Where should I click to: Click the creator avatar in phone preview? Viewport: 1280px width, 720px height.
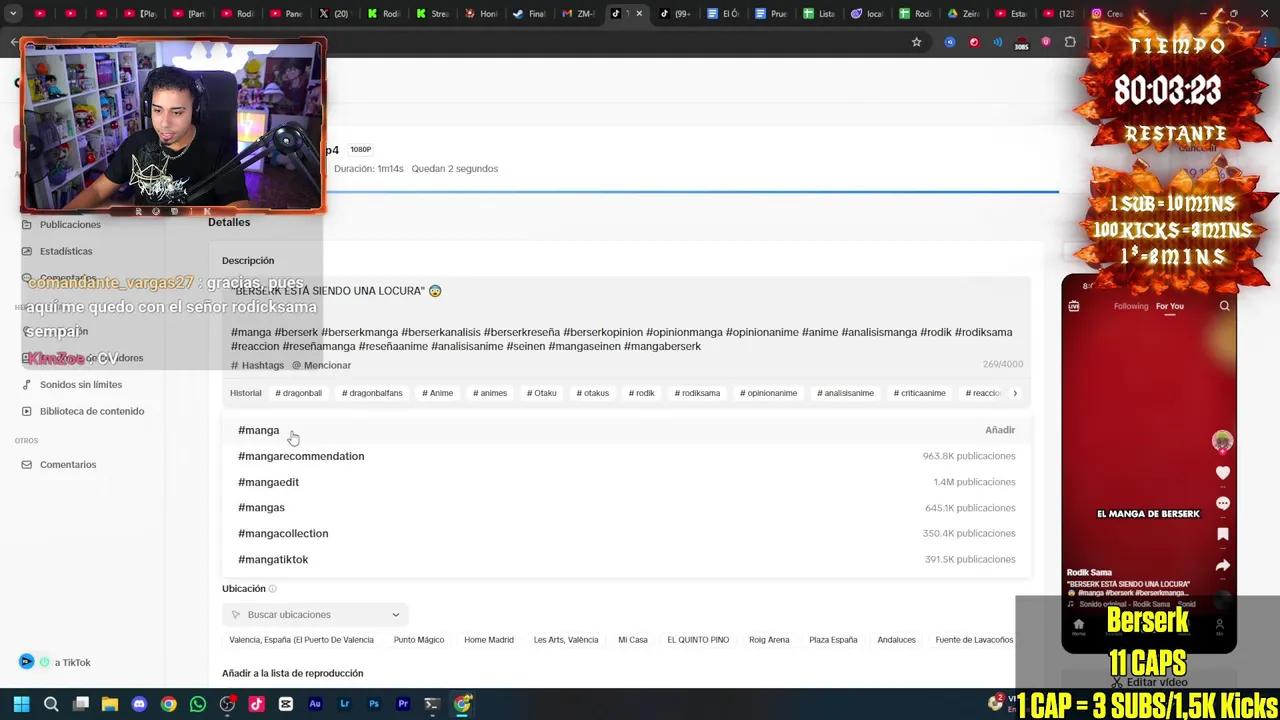coord(1222,441)
